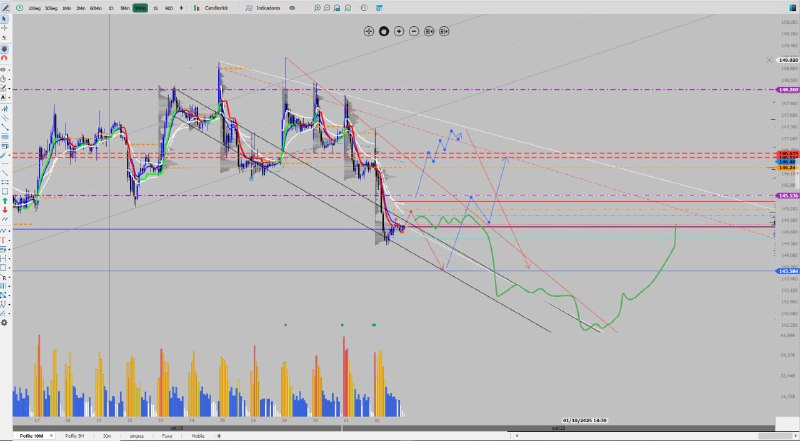
Task: Click the crosshair move navigation icon
Action: 369,31
